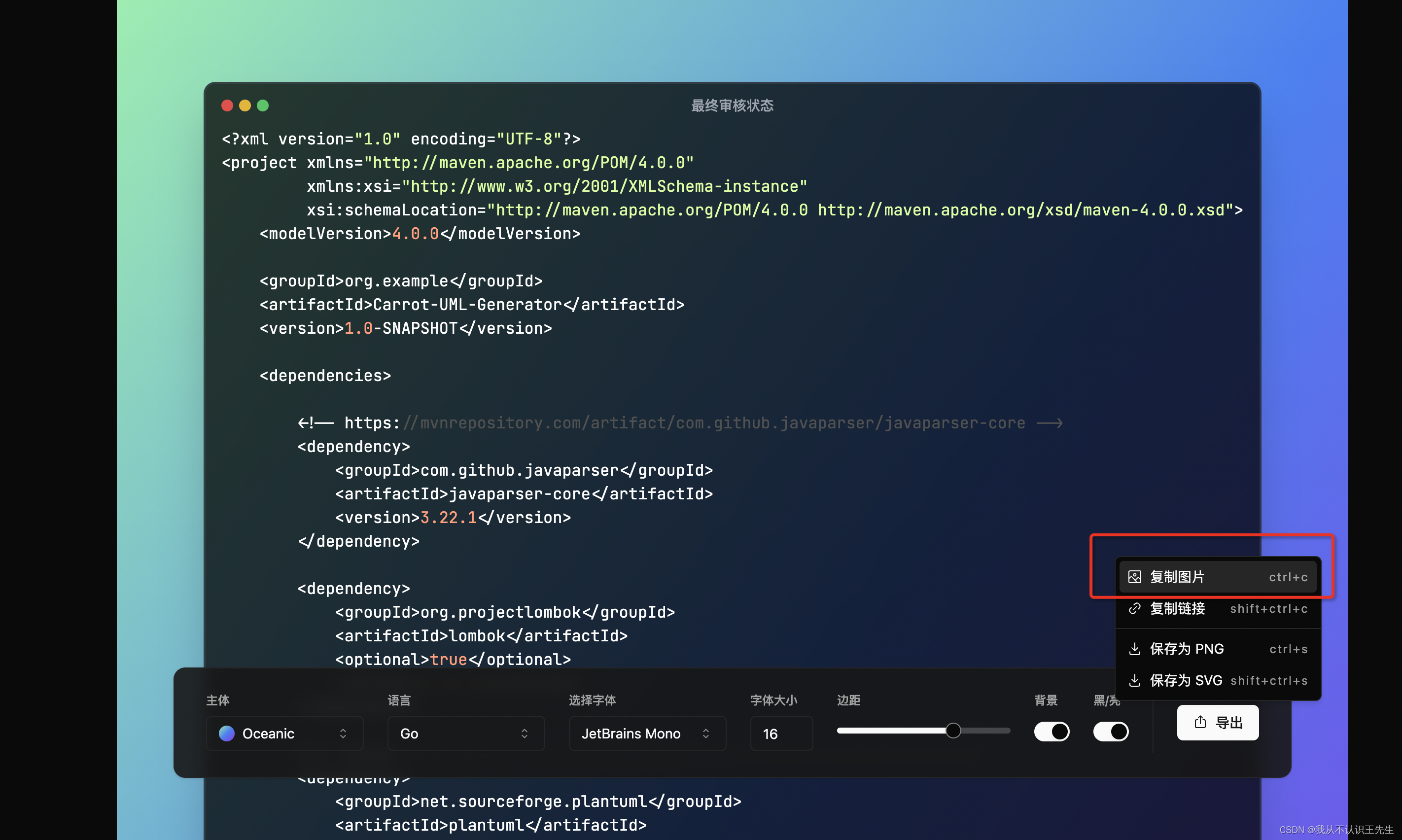Open the Oceanic theme dropdown
The width and height of the screenshot is (1402, 840).
coord(285,734)
